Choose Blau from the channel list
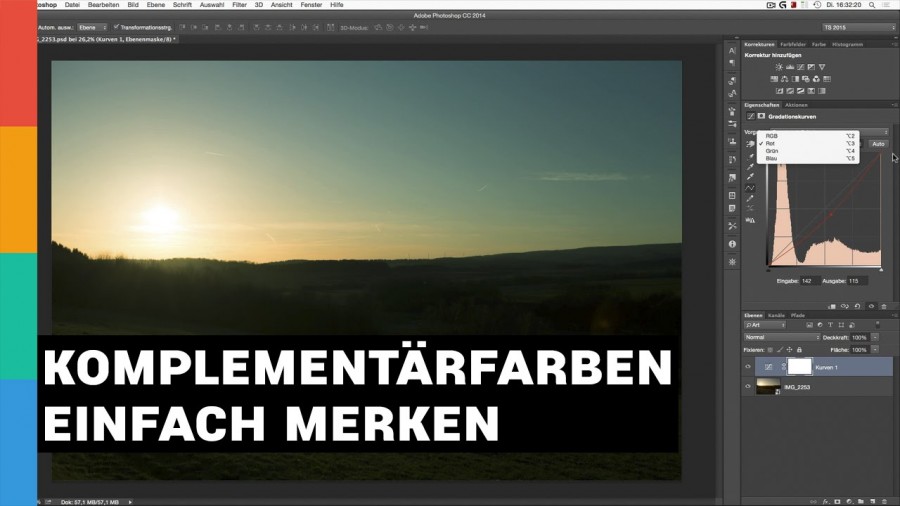Image resolution: width=900 pixels, height=506 pixels. [771, 158]
